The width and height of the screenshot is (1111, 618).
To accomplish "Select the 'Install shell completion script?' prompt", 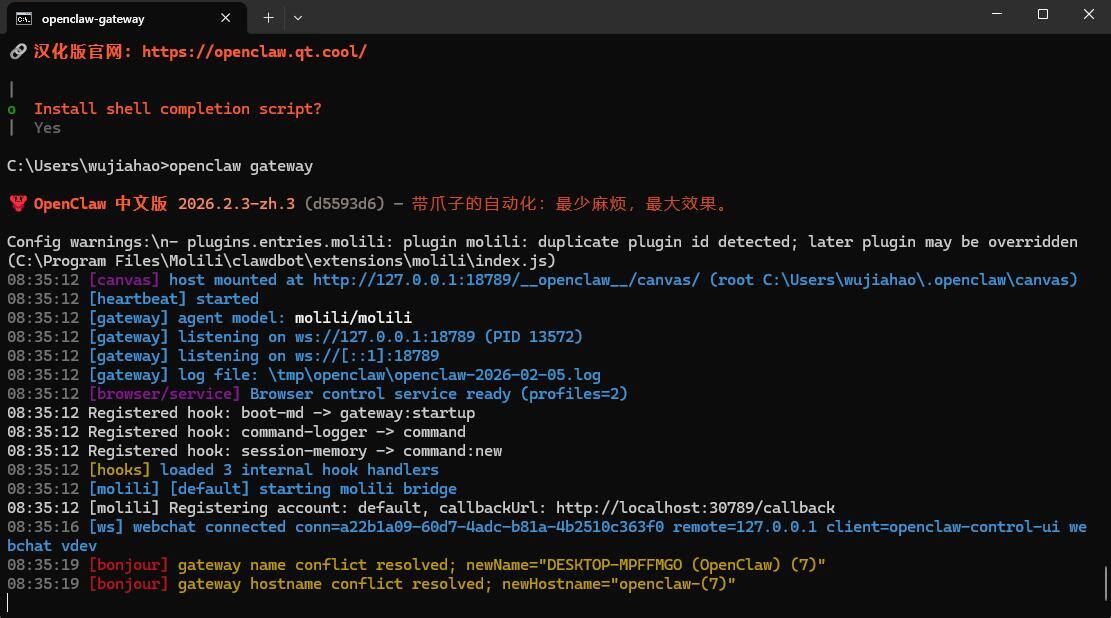I will click(x=177, y=108).
